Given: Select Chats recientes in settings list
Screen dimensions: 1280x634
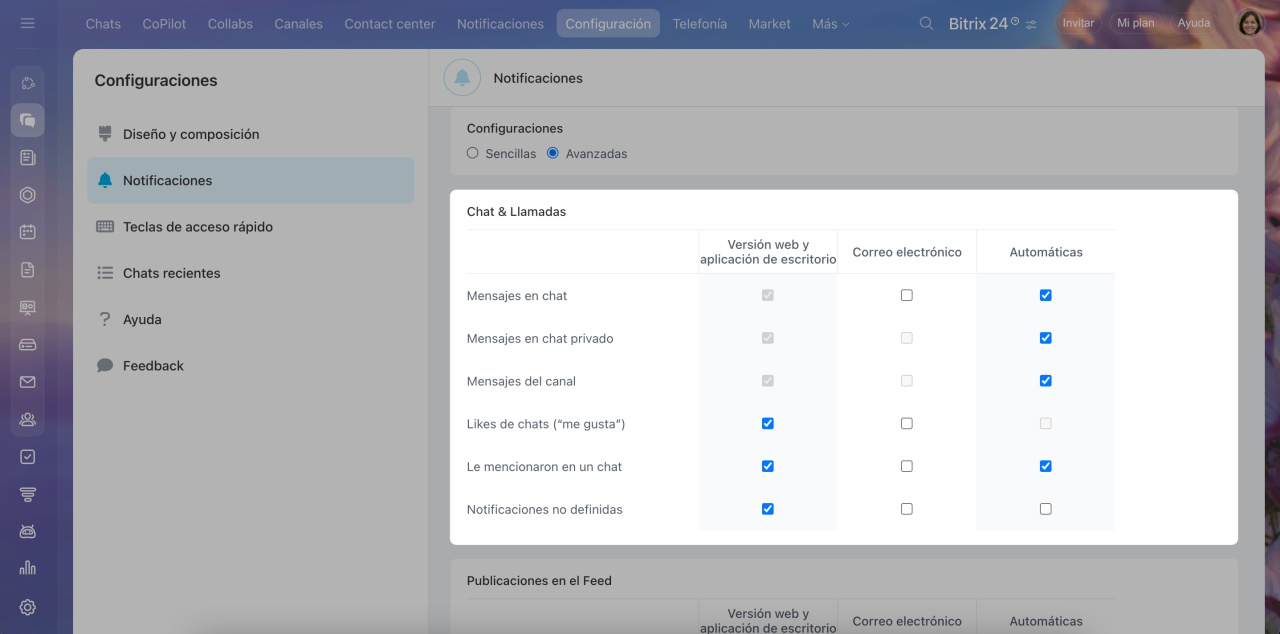Looking at the screenshot, I should pos(250,273).
